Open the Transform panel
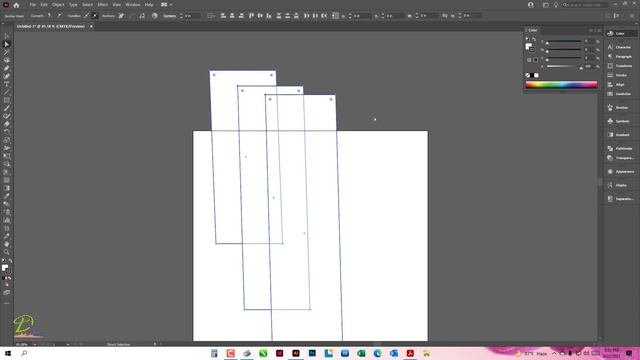Screen dimensions: 640x360 (x=620, y=66)
